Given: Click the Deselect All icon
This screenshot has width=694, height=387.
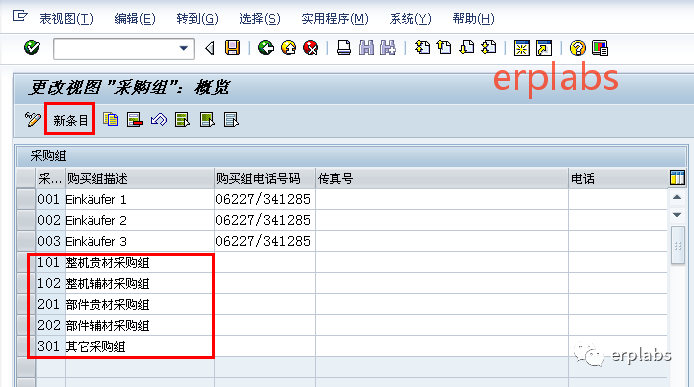Looking at the screenshot, I should tap(231, 120).
